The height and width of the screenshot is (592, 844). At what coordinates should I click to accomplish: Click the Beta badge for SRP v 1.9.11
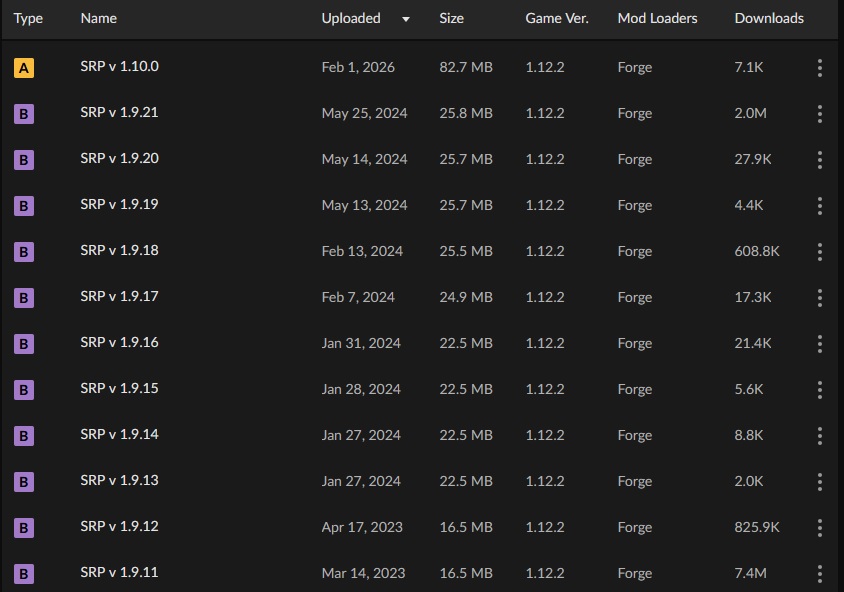point(24,574)
